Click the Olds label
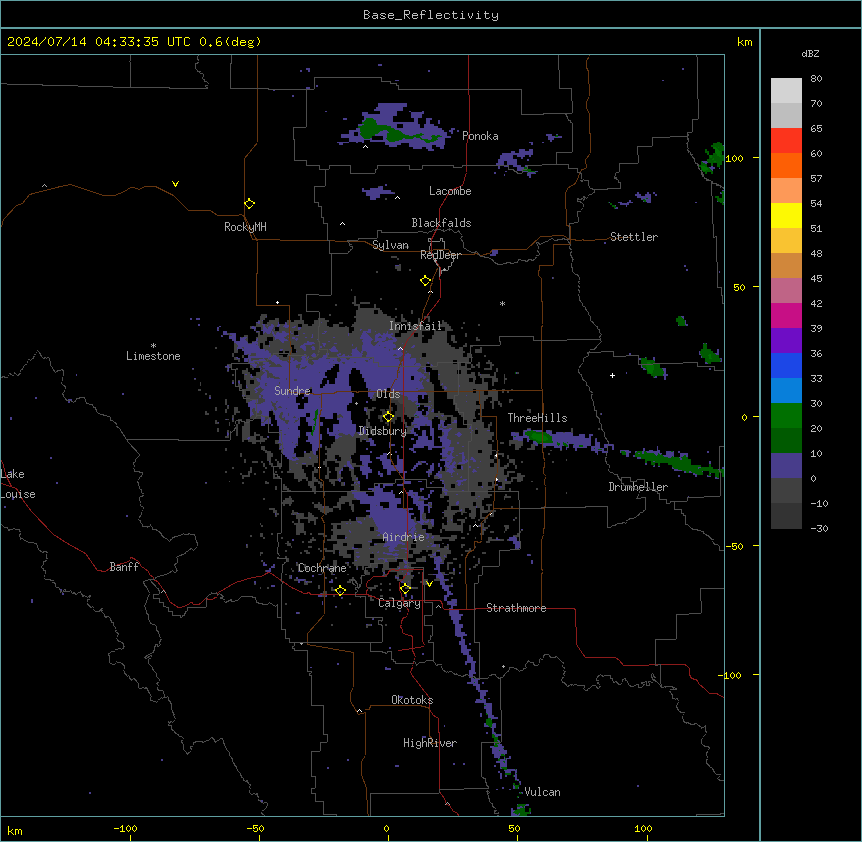The height and width of the screenshot is (842, 862). tap(388, 394)
